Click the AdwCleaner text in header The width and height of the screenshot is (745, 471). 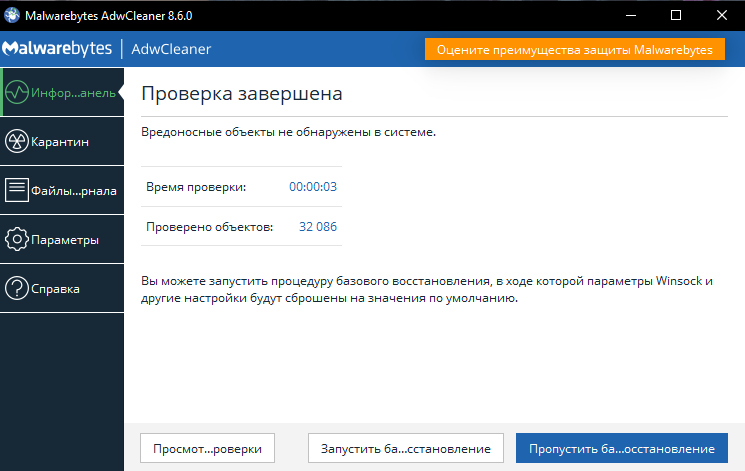(171, 49)
